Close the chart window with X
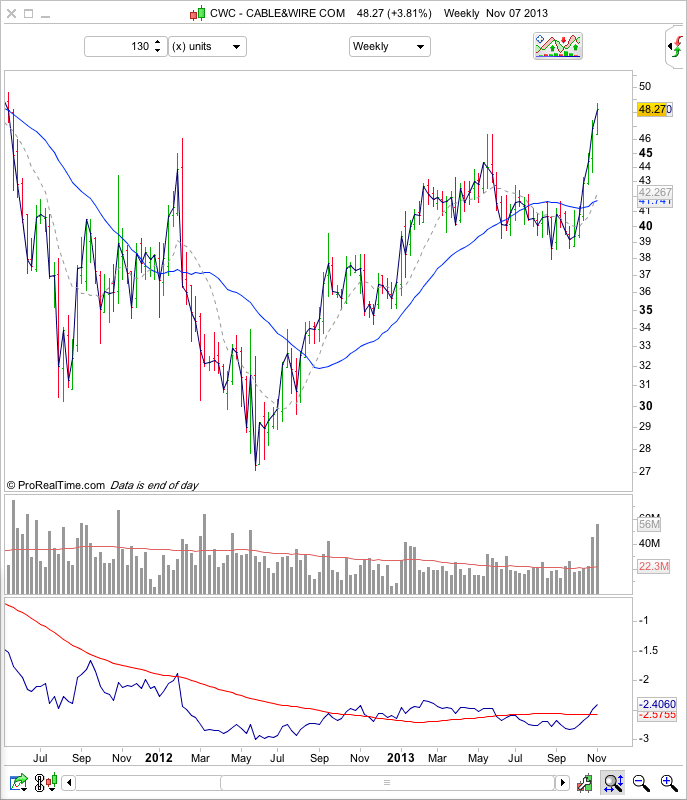The image size is (687, 800). 11,14
